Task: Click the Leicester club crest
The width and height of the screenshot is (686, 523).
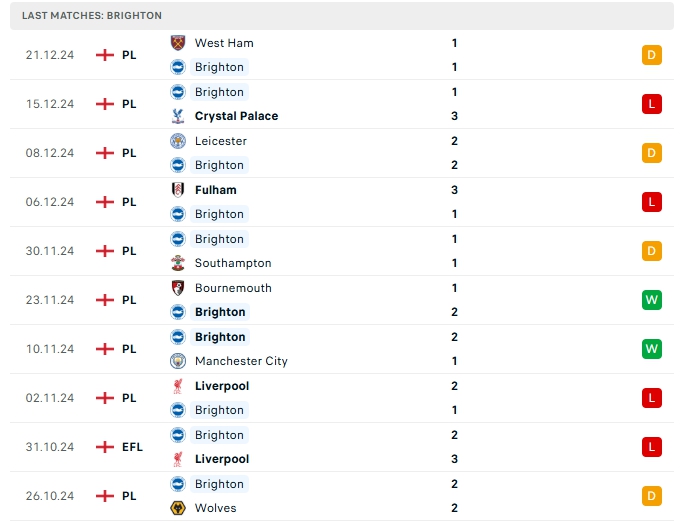Action: (178, 141)
